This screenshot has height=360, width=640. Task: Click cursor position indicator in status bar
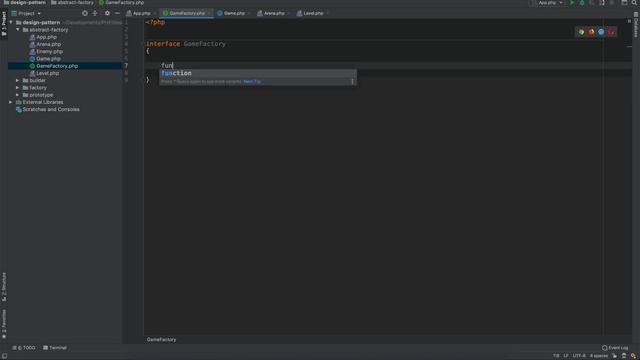[556, 356]
